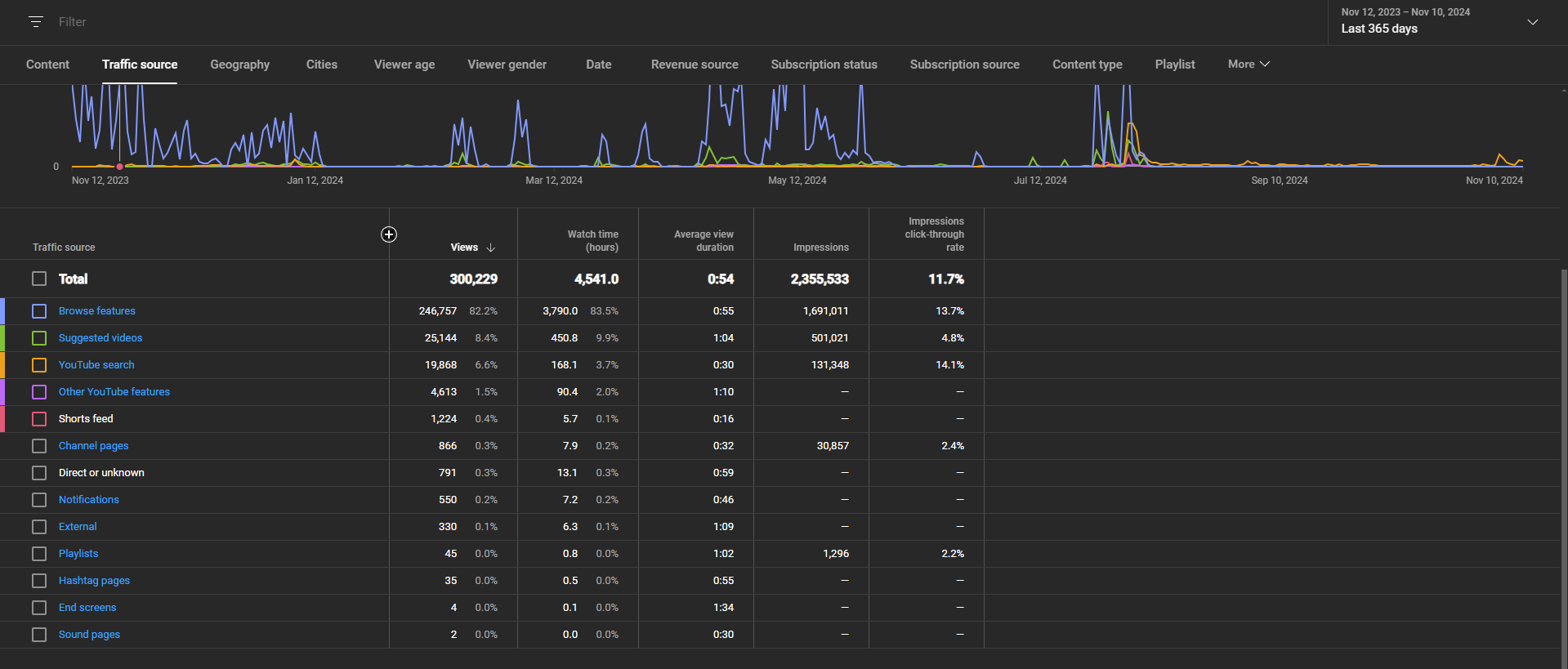Open the Revenue source tab
The width and height of the screenshot is (1568, 669).
[694, 65]
